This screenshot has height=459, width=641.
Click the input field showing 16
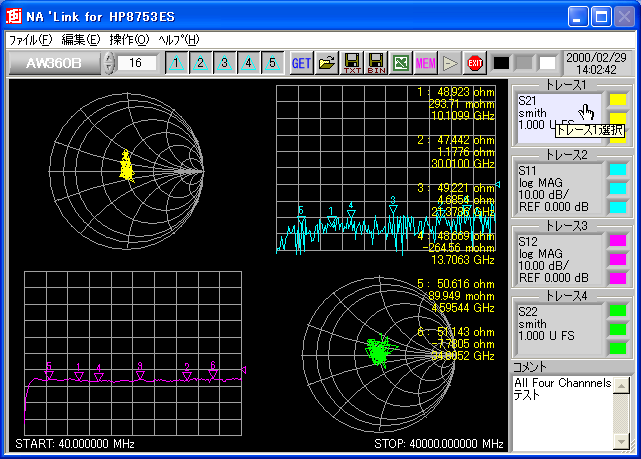click(x=137, y=63)
